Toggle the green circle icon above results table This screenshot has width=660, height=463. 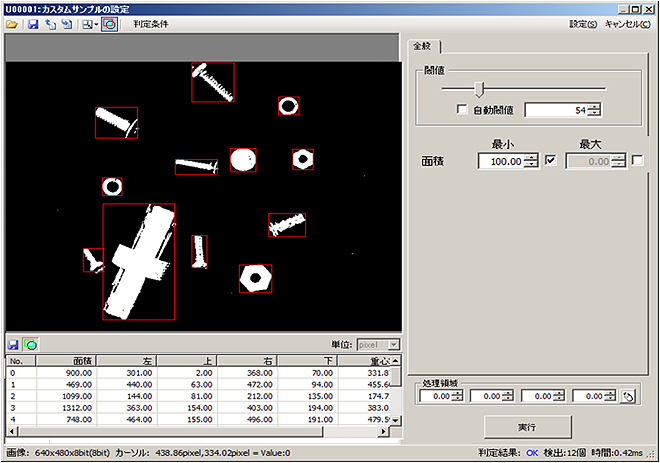tap(31, 344)
